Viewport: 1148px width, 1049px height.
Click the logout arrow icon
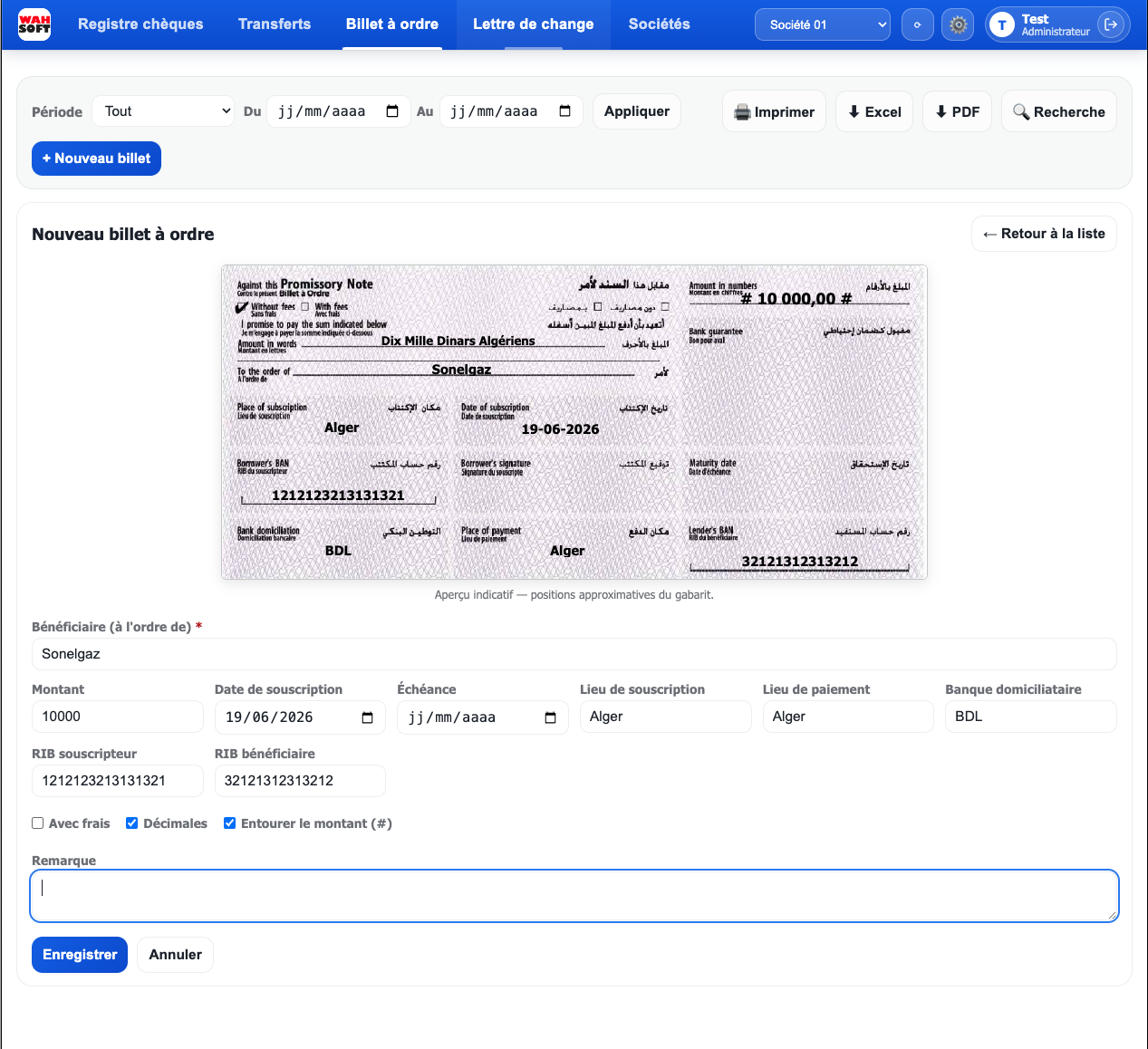click(x=1111, y=24)
